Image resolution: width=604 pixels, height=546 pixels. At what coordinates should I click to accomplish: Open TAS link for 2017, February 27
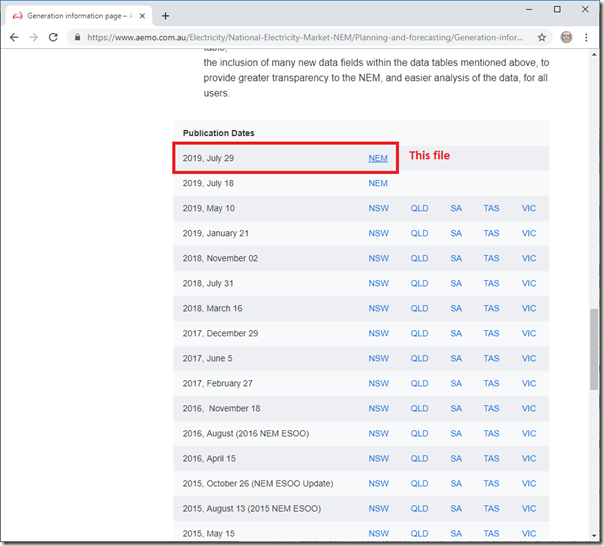click(x=492, y=384)
